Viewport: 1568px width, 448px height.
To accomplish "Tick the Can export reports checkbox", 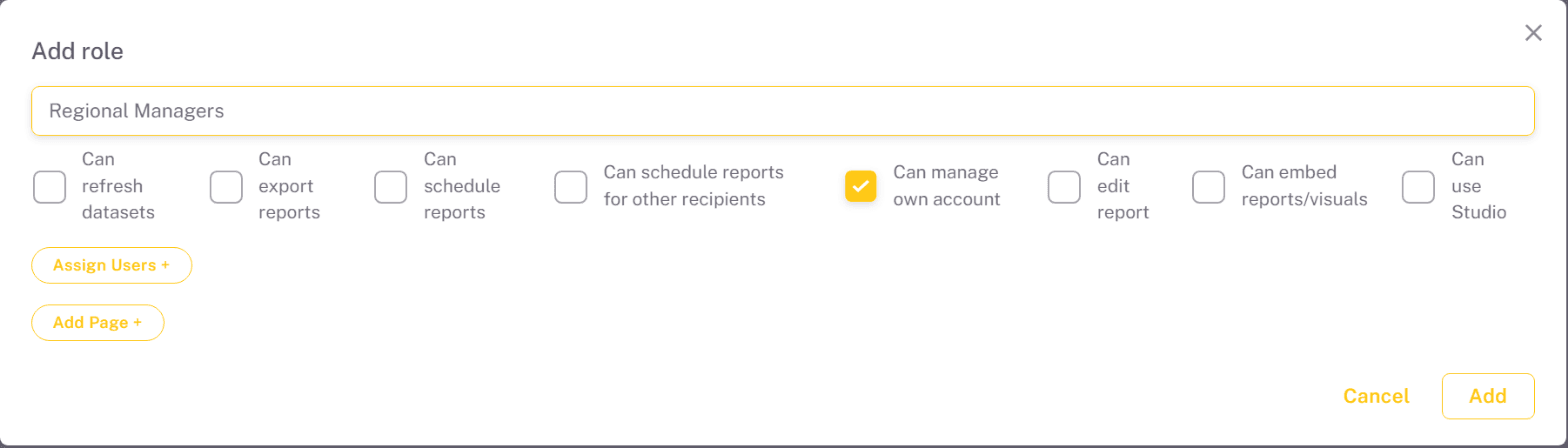I will tap(226, 186).
